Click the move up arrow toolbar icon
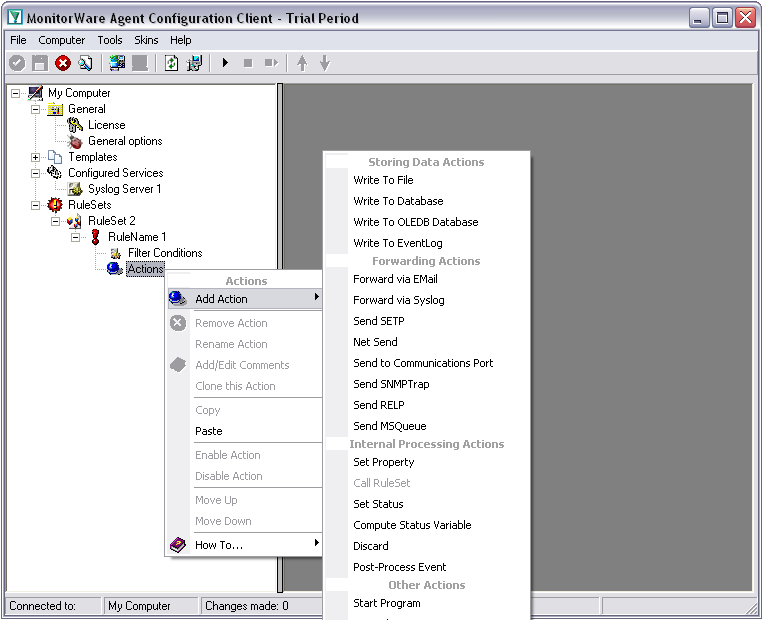The image size is (763, 620). 302,63
